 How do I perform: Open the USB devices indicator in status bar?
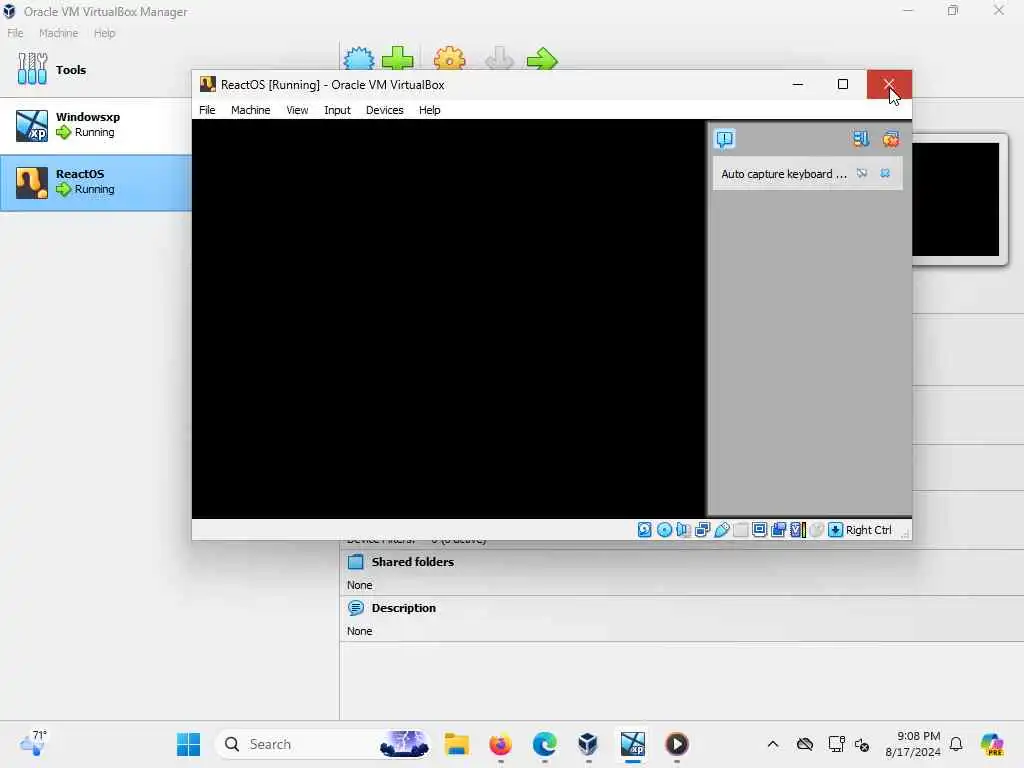point(722,530)
